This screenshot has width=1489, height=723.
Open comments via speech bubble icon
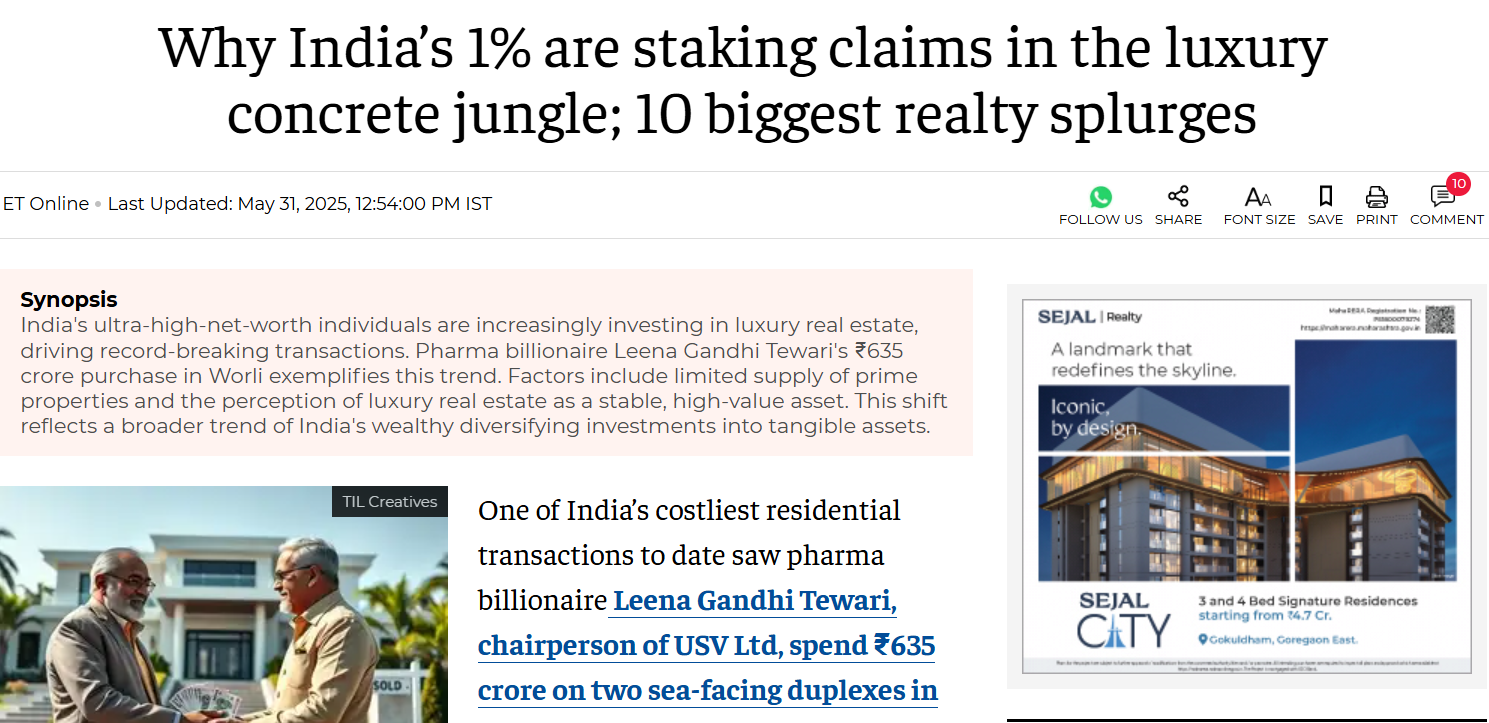(1442, 196)
